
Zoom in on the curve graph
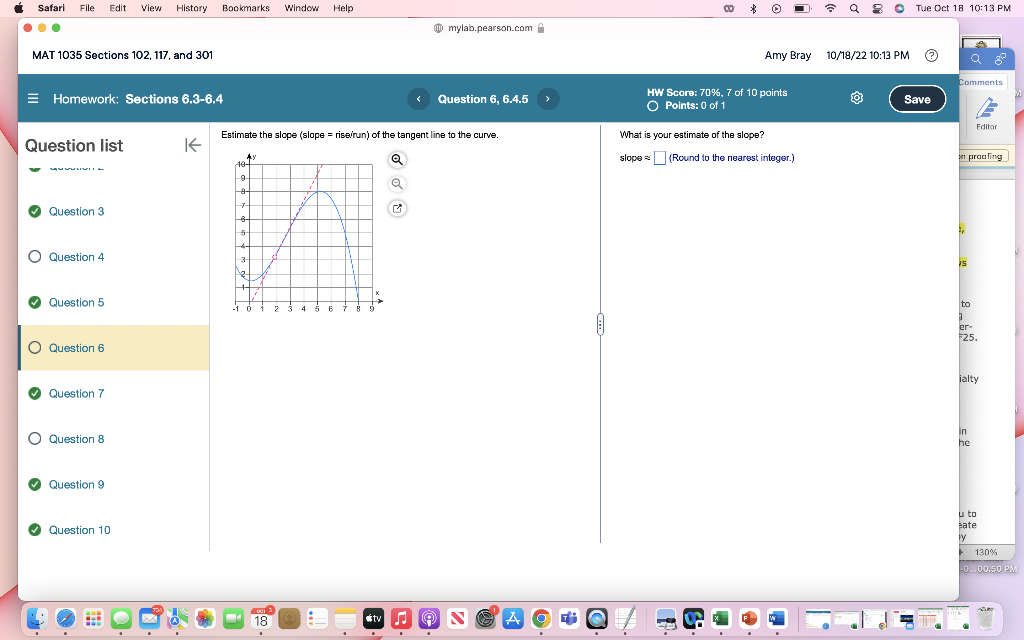tap(397, 159)
